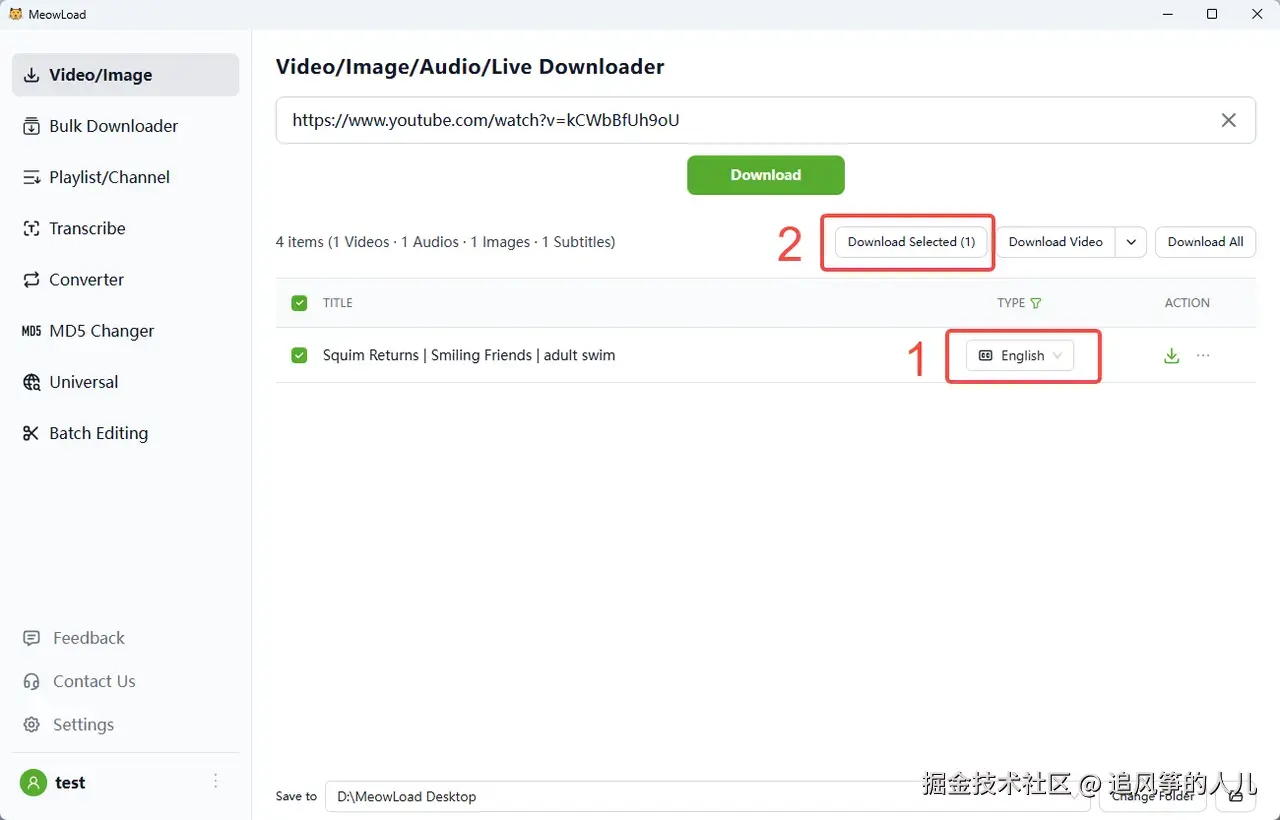Click the Transcribe scan icon
Image resolution: width=1280 pixels, height=820 pixels.
click(x=31, y=228)
